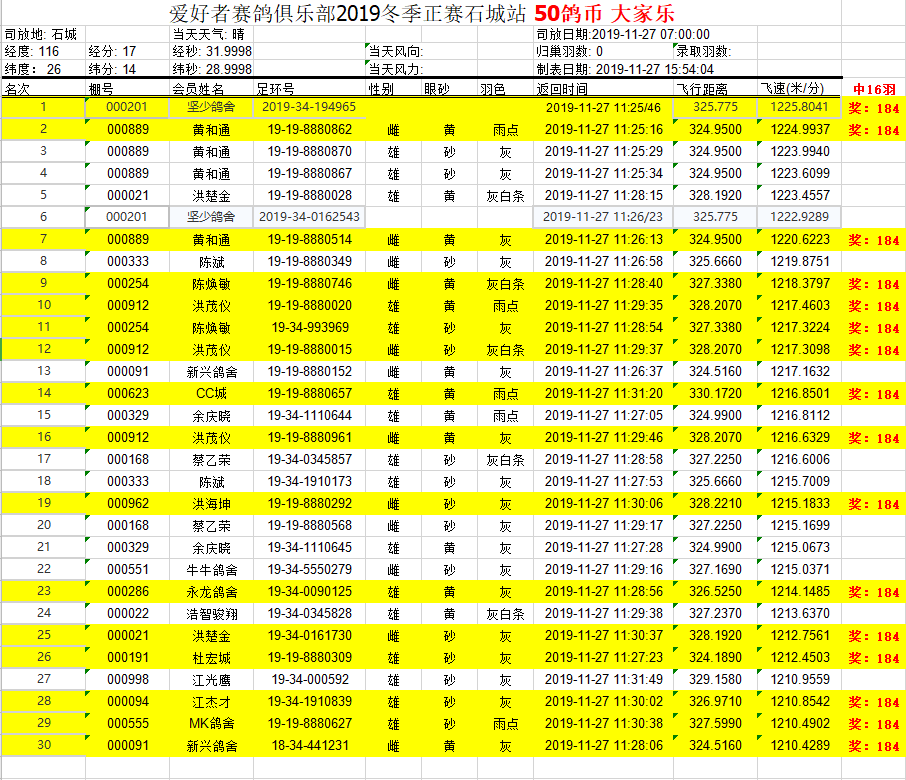The height and width of the screenshot is (780, 906).
Task: Click ring number 19-19-8880020 in rank 10
Action: tap(310, 305)
